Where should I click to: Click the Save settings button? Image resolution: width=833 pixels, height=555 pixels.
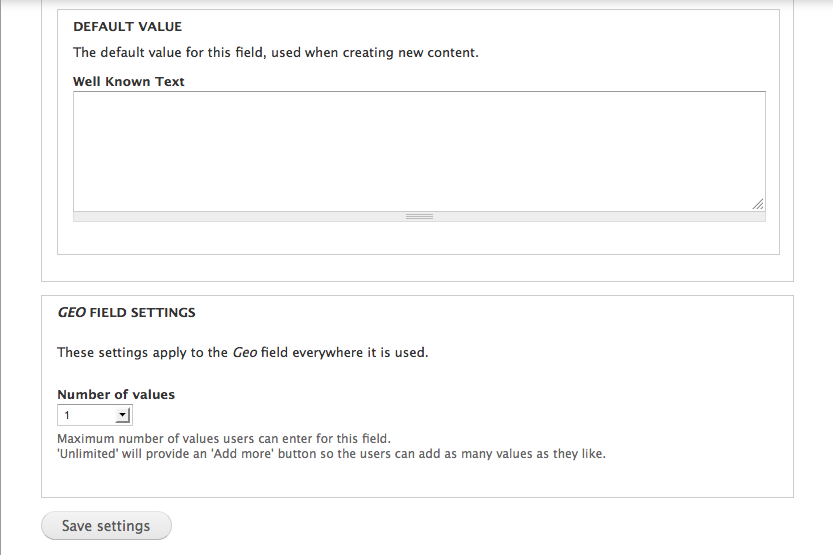point(106,526)
